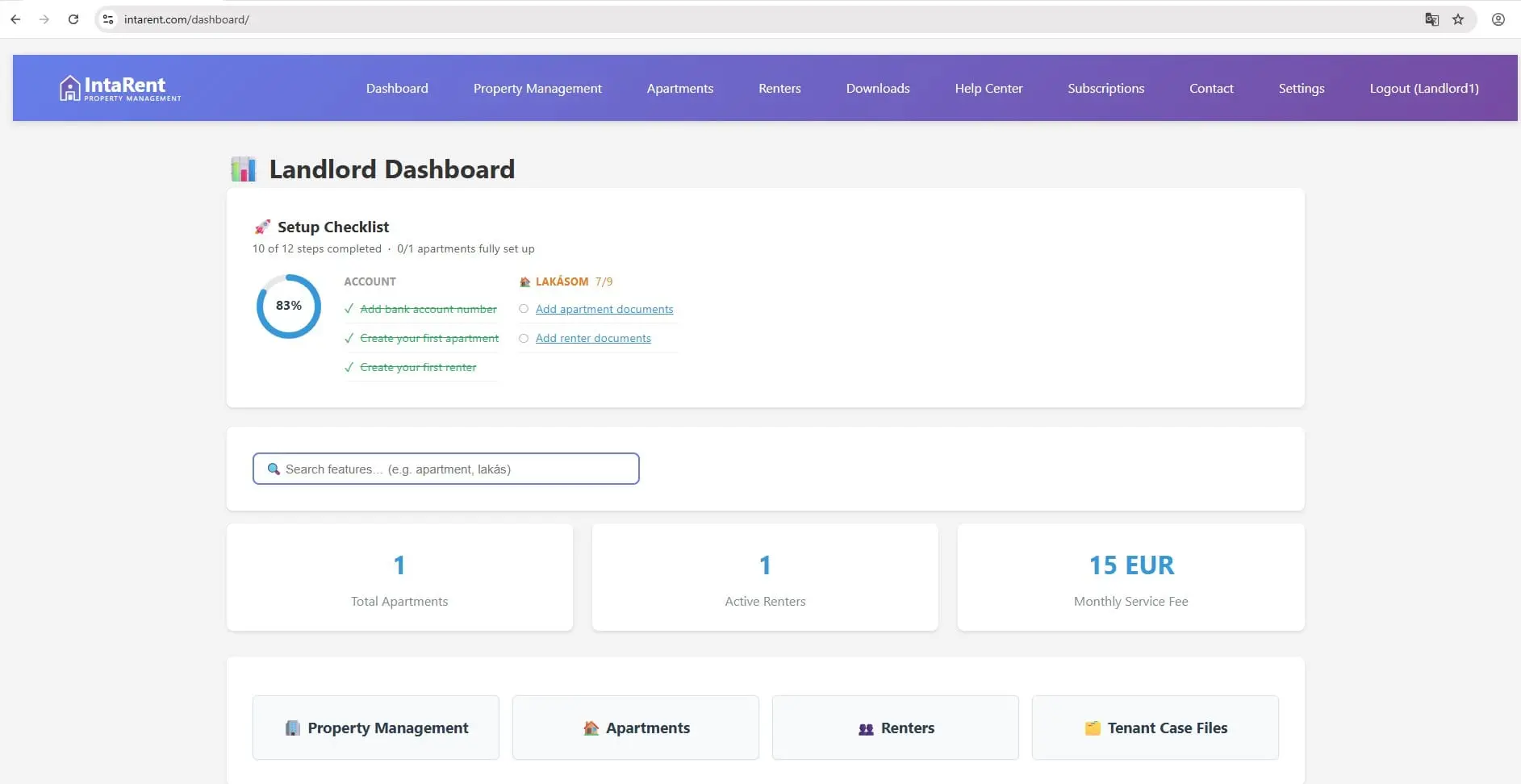Open the Settings menu item
Viewport: 1521px width, 784px height.
(x=1302, y=88)
